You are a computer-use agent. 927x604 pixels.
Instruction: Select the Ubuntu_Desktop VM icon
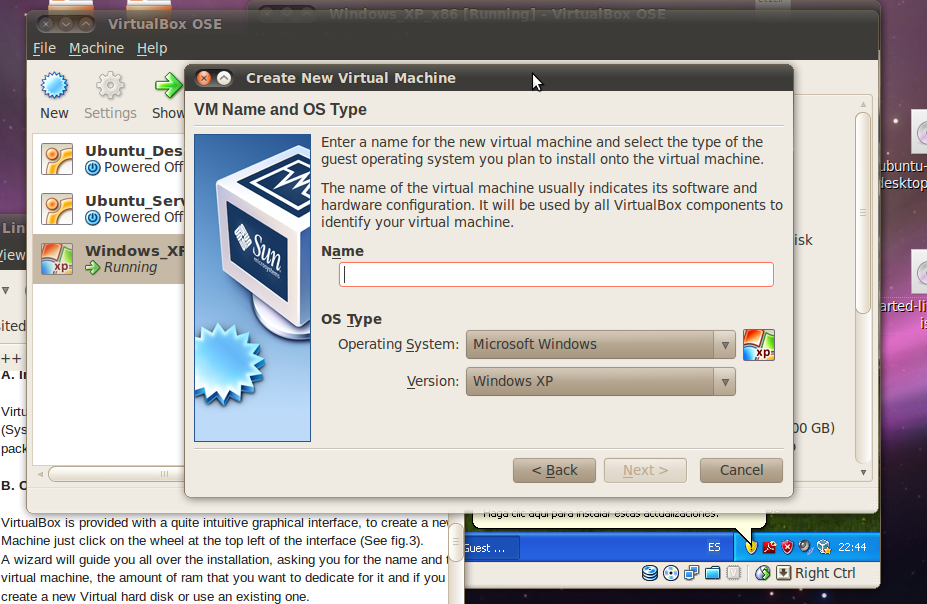tap(57, 159)
